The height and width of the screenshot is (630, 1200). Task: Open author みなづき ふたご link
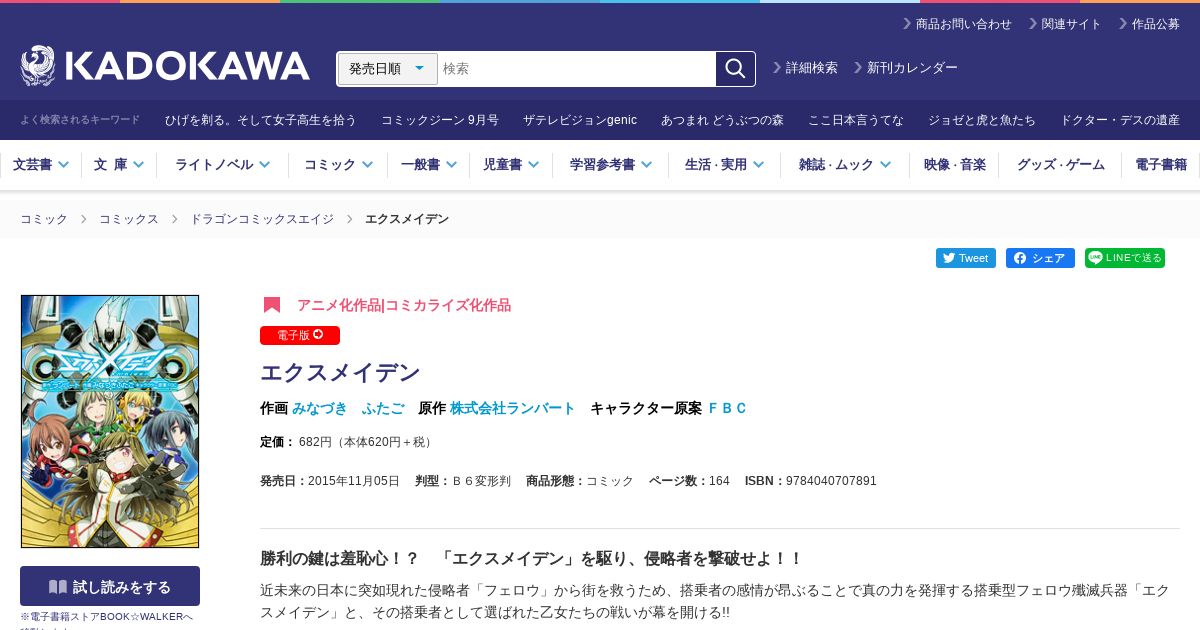pos(348,408)
